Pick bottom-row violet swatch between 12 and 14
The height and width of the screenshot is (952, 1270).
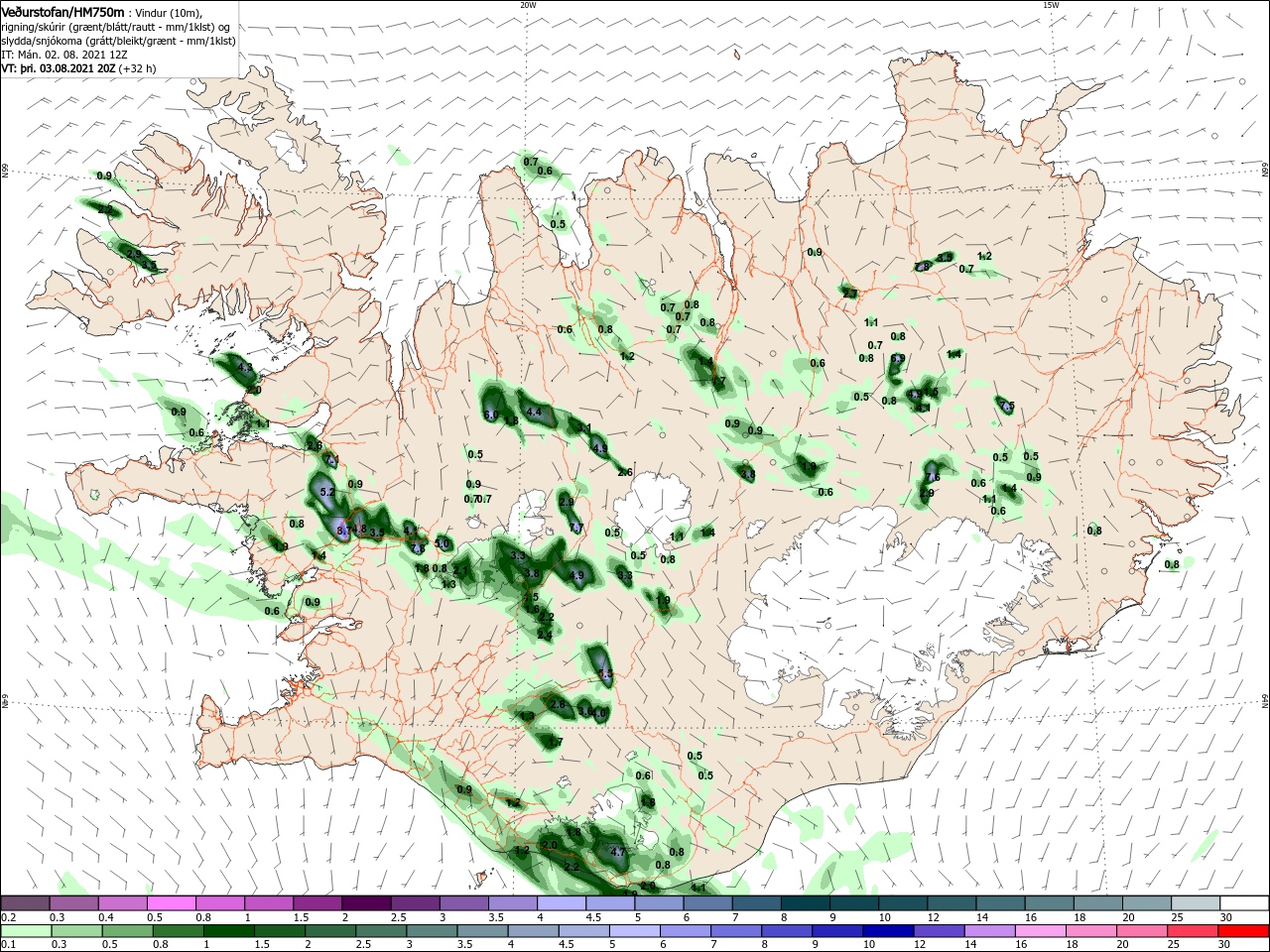940,931
